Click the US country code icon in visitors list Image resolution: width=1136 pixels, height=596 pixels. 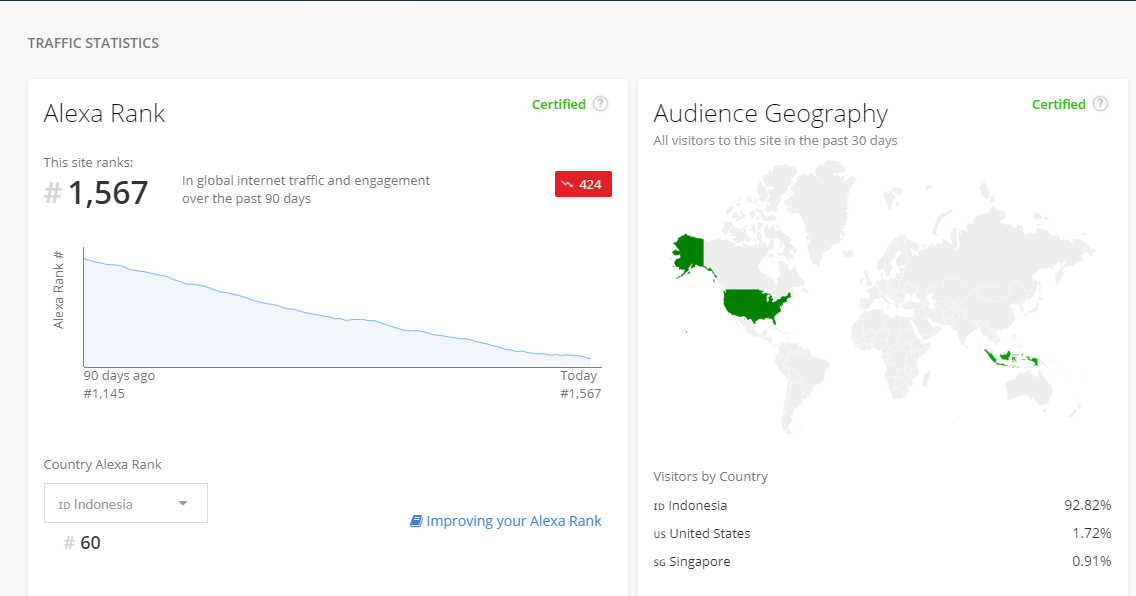(x=659, y=534)
